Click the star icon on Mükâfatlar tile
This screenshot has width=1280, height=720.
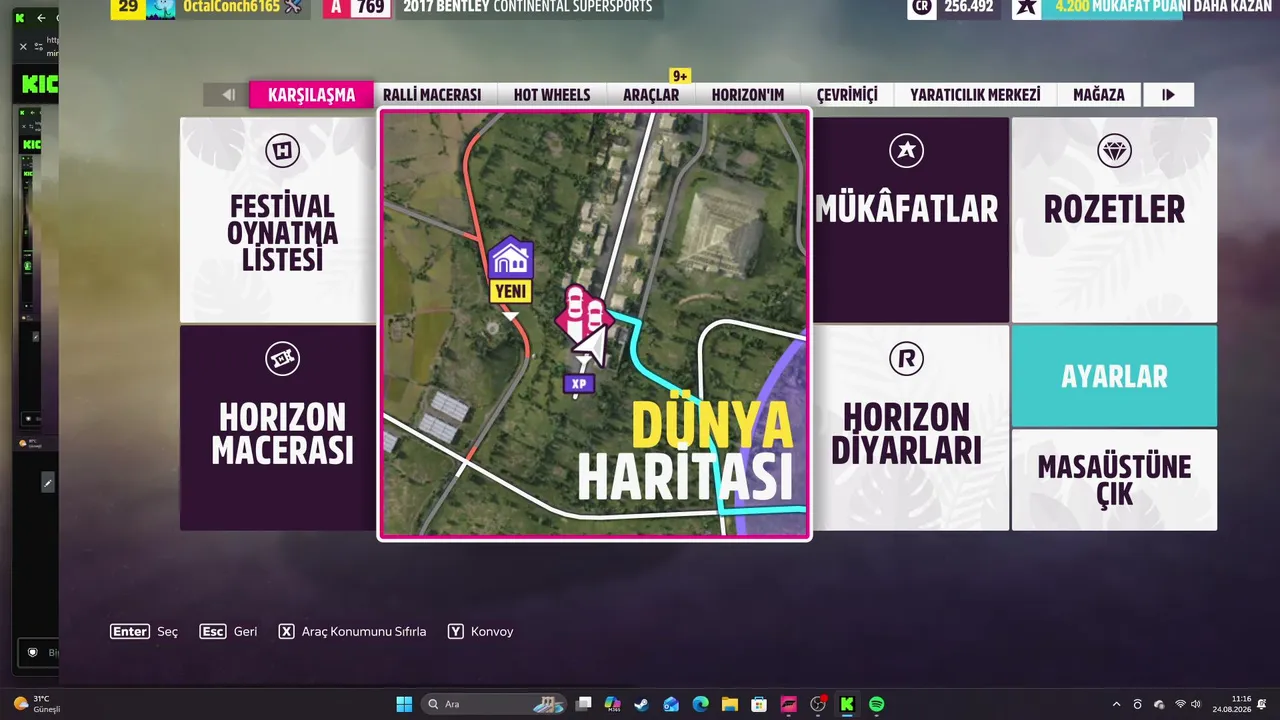click(x=906, y=151)
